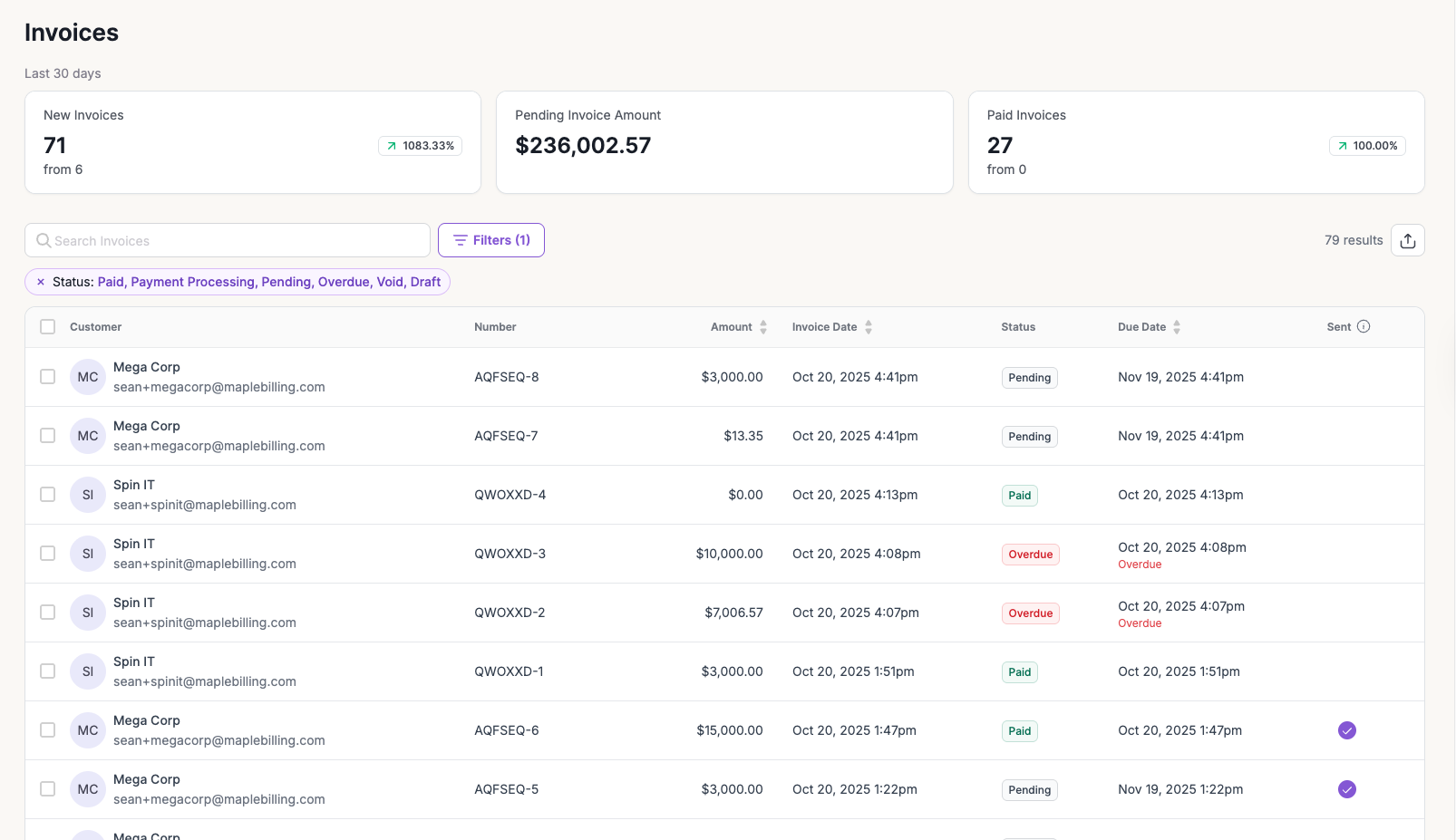Click the MC avatar for invoice AQFSEQ-8

coord(88,377)
